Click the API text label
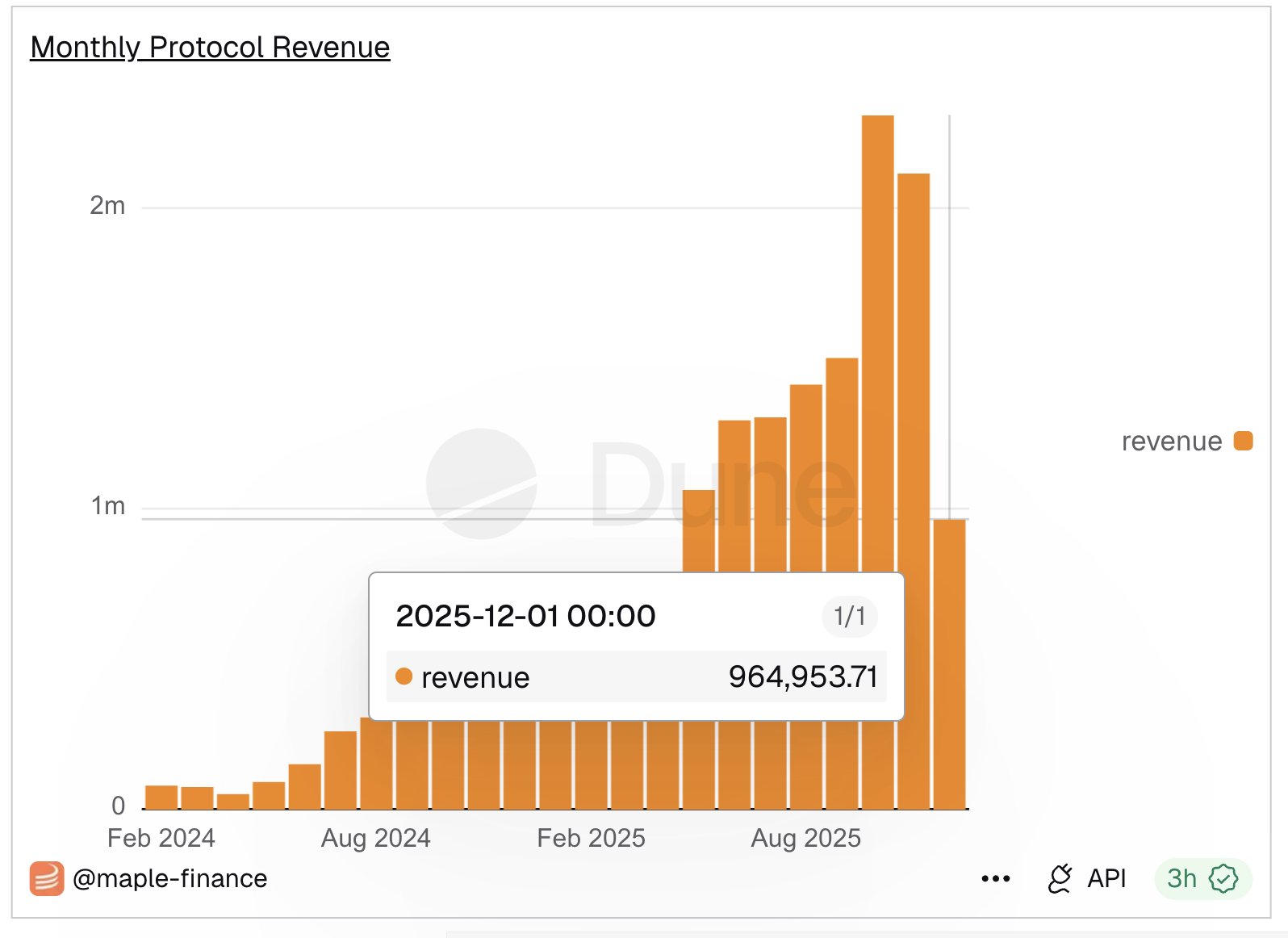Viewport: 1288px width, 938px height. point(1106,878)
